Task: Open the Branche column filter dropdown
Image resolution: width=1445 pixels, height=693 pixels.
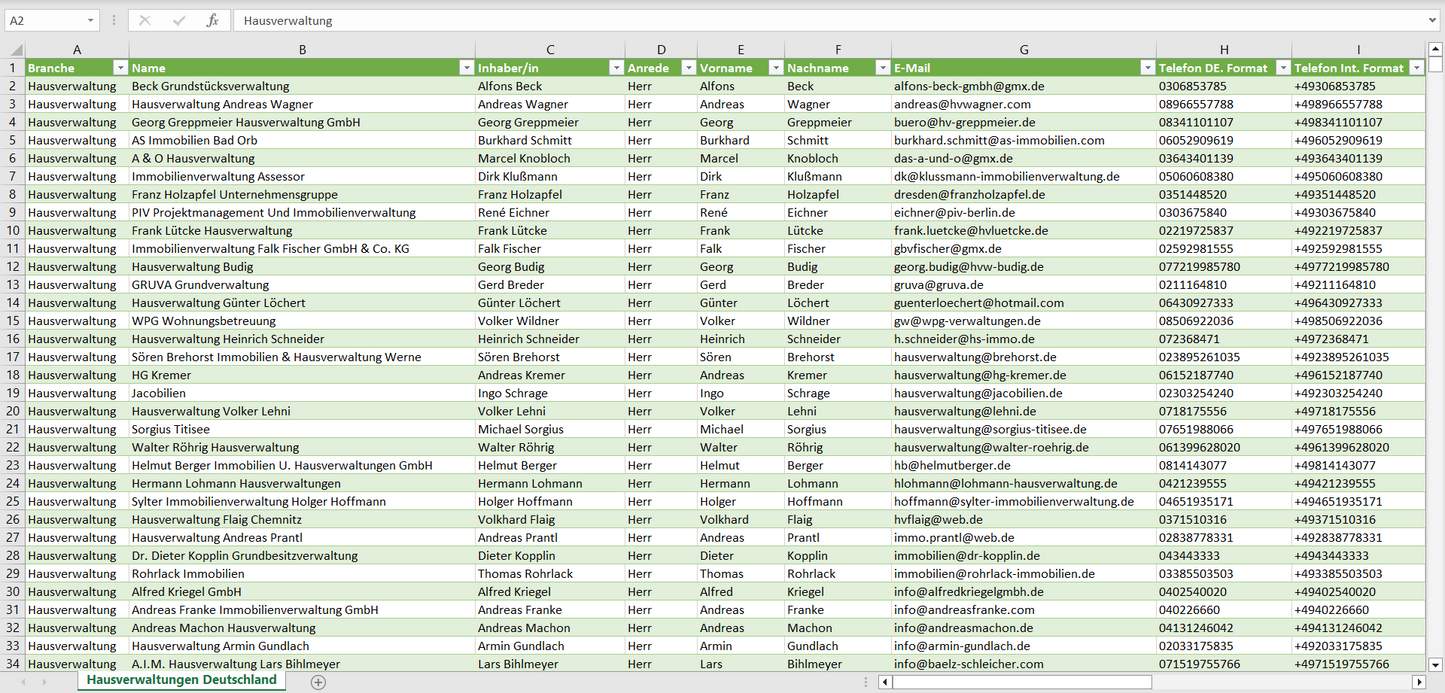Action: pyautogui.click(x=120, y=68)
